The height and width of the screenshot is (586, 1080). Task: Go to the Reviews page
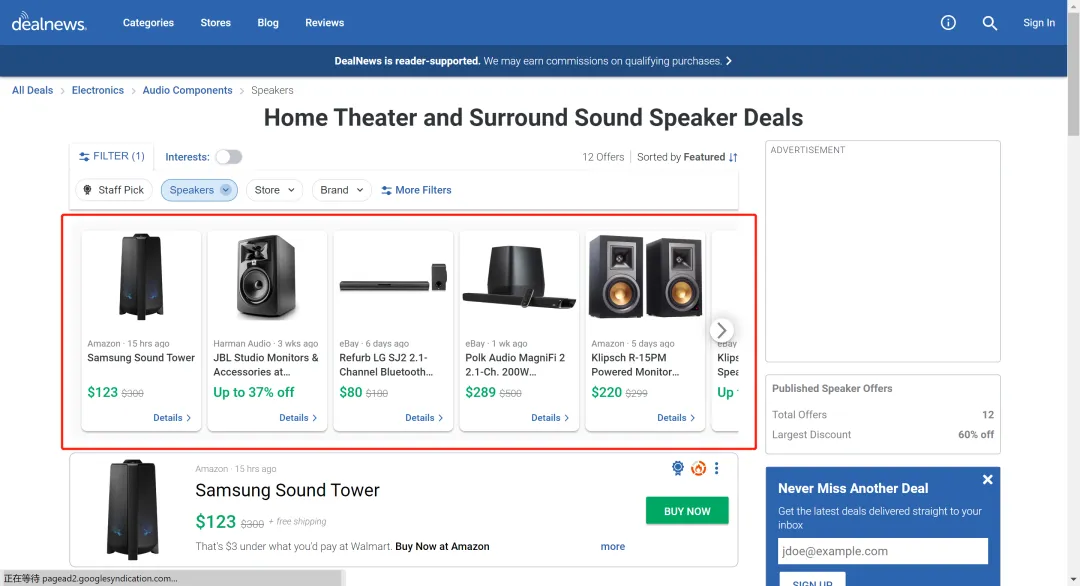(x=324, y=23)
